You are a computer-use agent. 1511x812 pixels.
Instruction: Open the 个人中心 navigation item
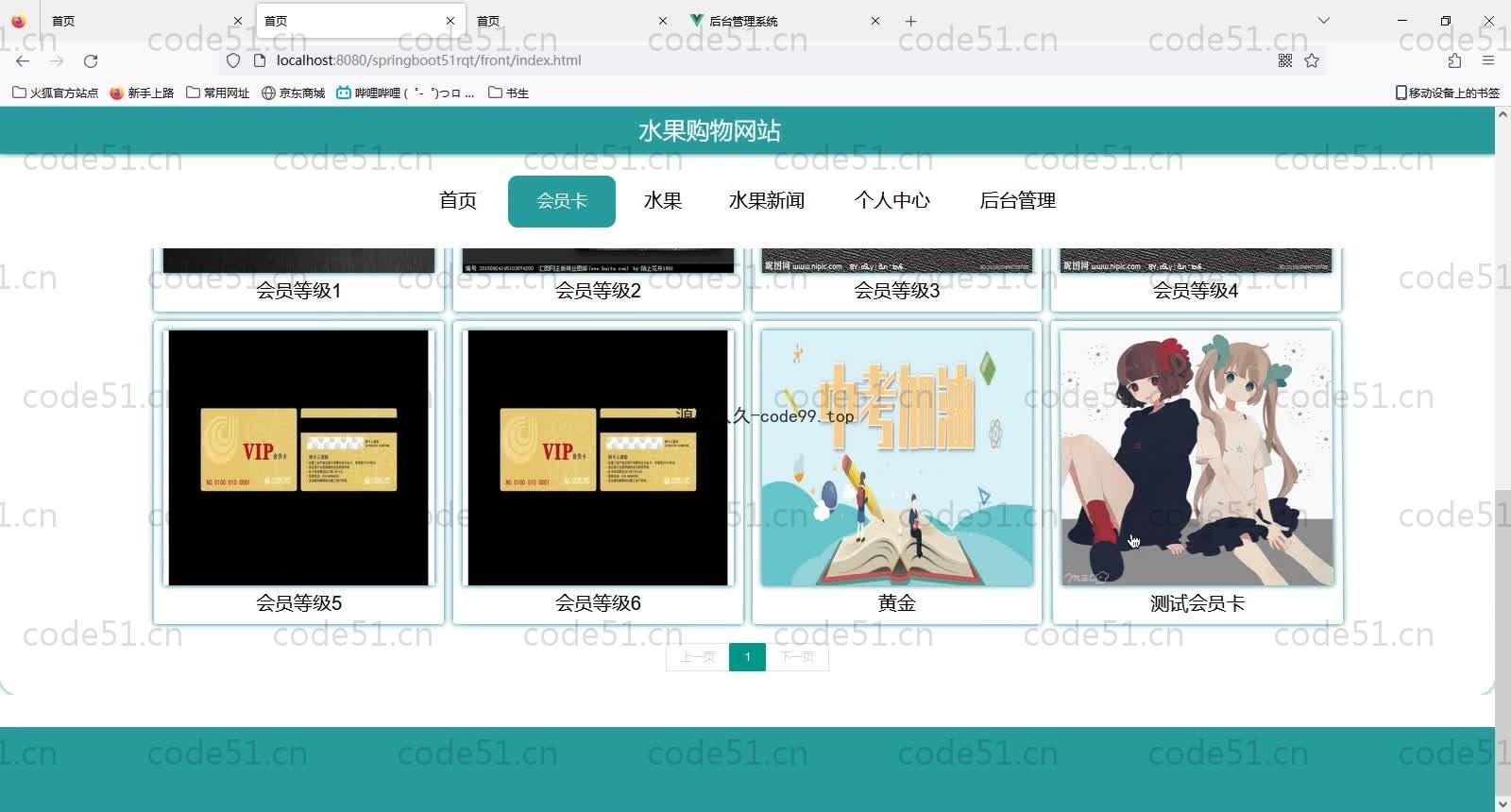[892, 201]
